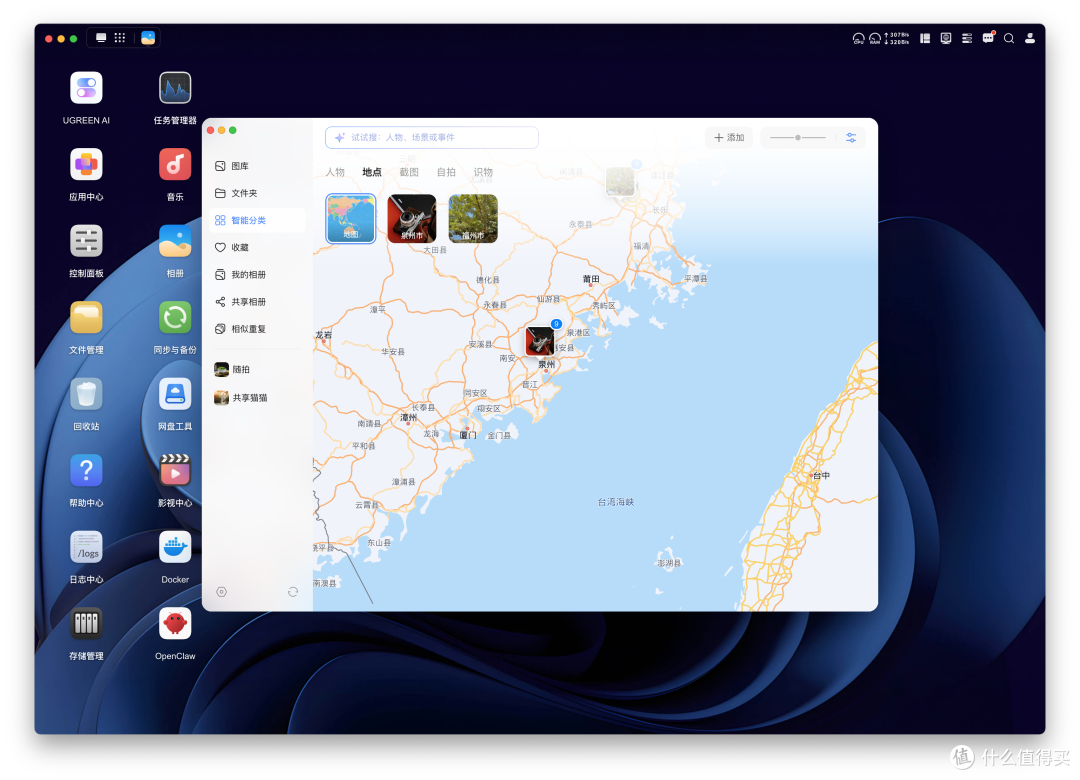Viewport: 1080px width, 780px height.
Task: Click the search magnifier in top bar
Action: click(1009, 39)
